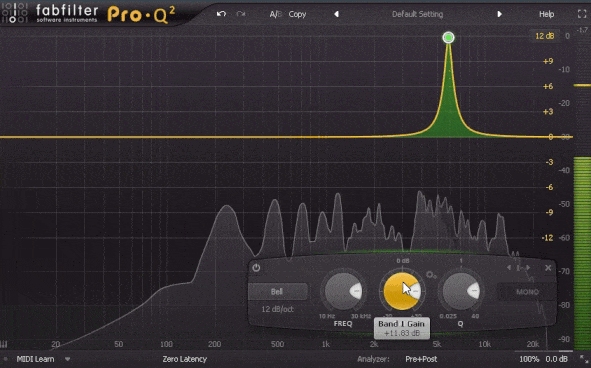Image resolution: width=591 pixels, height=368 pixels.
Task: Click Copy to copy A/B settings
Action: point(297,14)
